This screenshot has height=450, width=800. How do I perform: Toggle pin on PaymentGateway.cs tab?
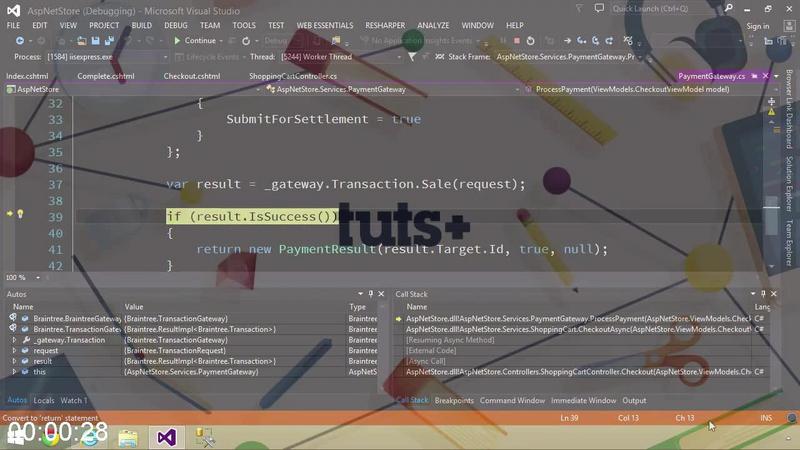(x=754, y=76)
